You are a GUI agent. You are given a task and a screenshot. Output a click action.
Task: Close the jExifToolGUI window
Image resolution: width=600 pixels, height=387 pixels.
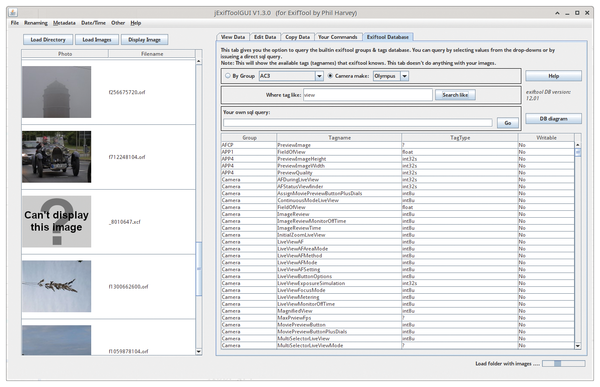coord(587,13)
